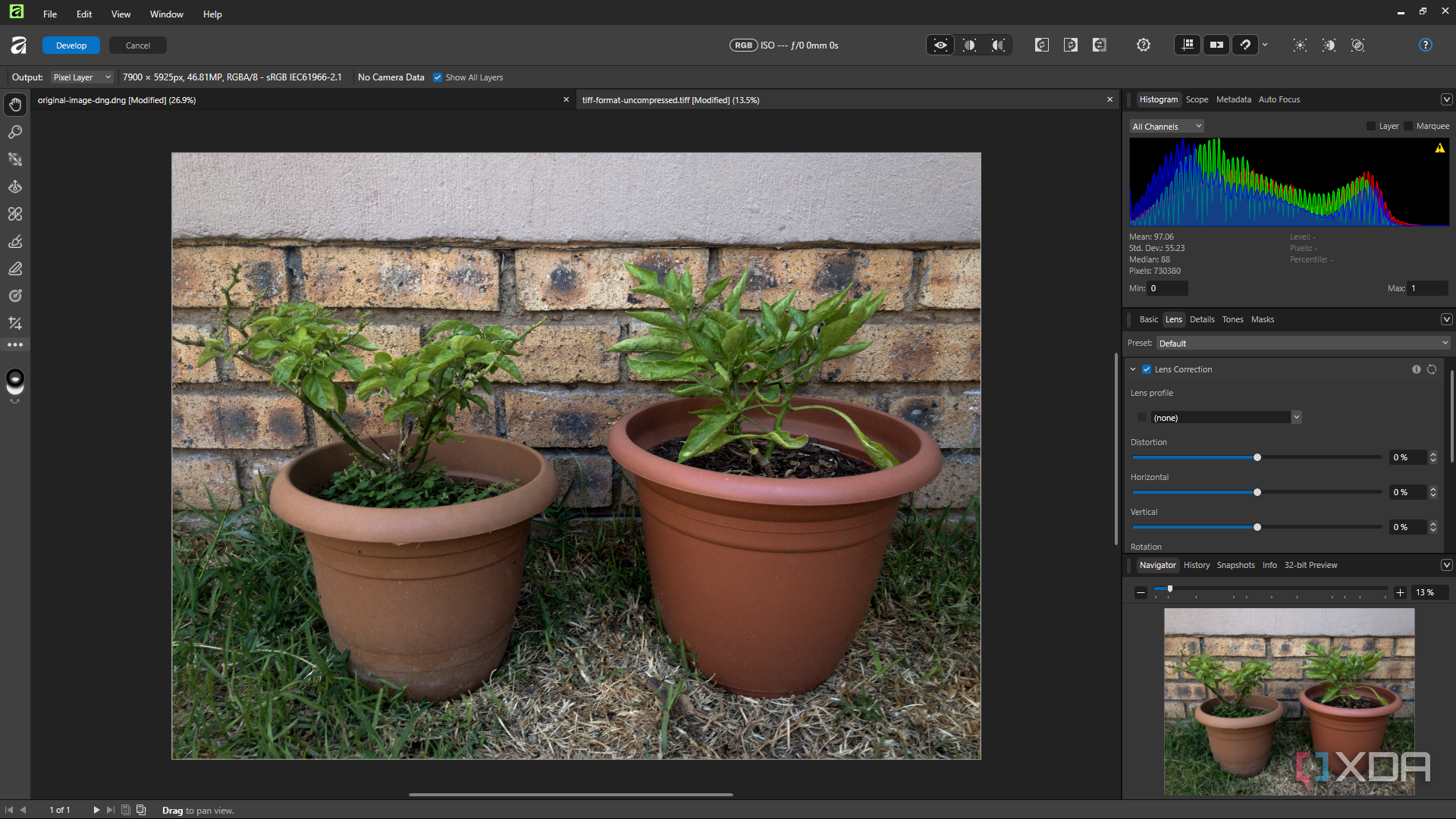Uncheck Show All Layers checkbox

[x=438, y=77]
